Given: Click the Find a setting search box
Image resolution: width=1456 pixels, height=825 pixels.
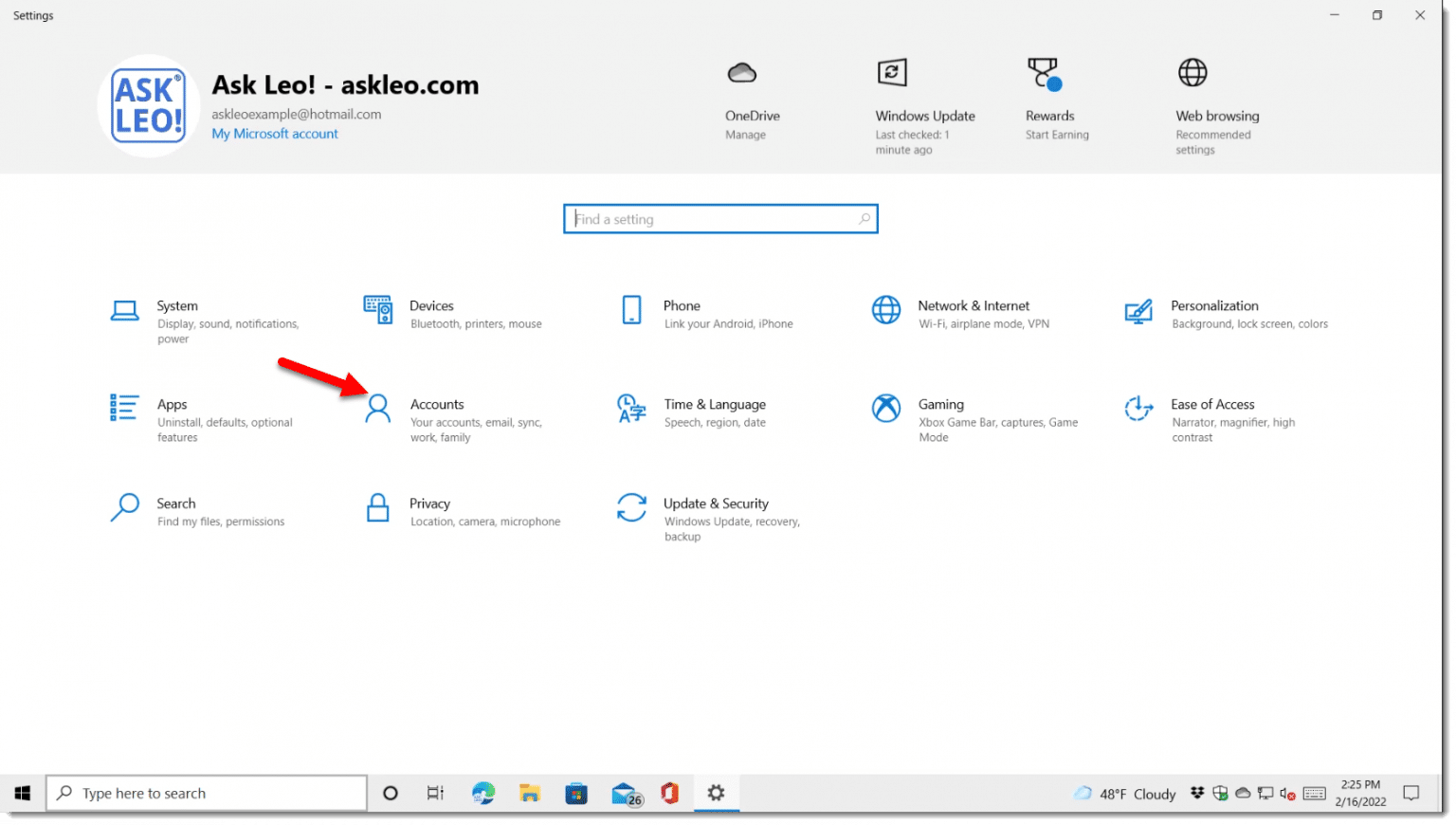Looking at the screenshot, I should tap(720, 218).
